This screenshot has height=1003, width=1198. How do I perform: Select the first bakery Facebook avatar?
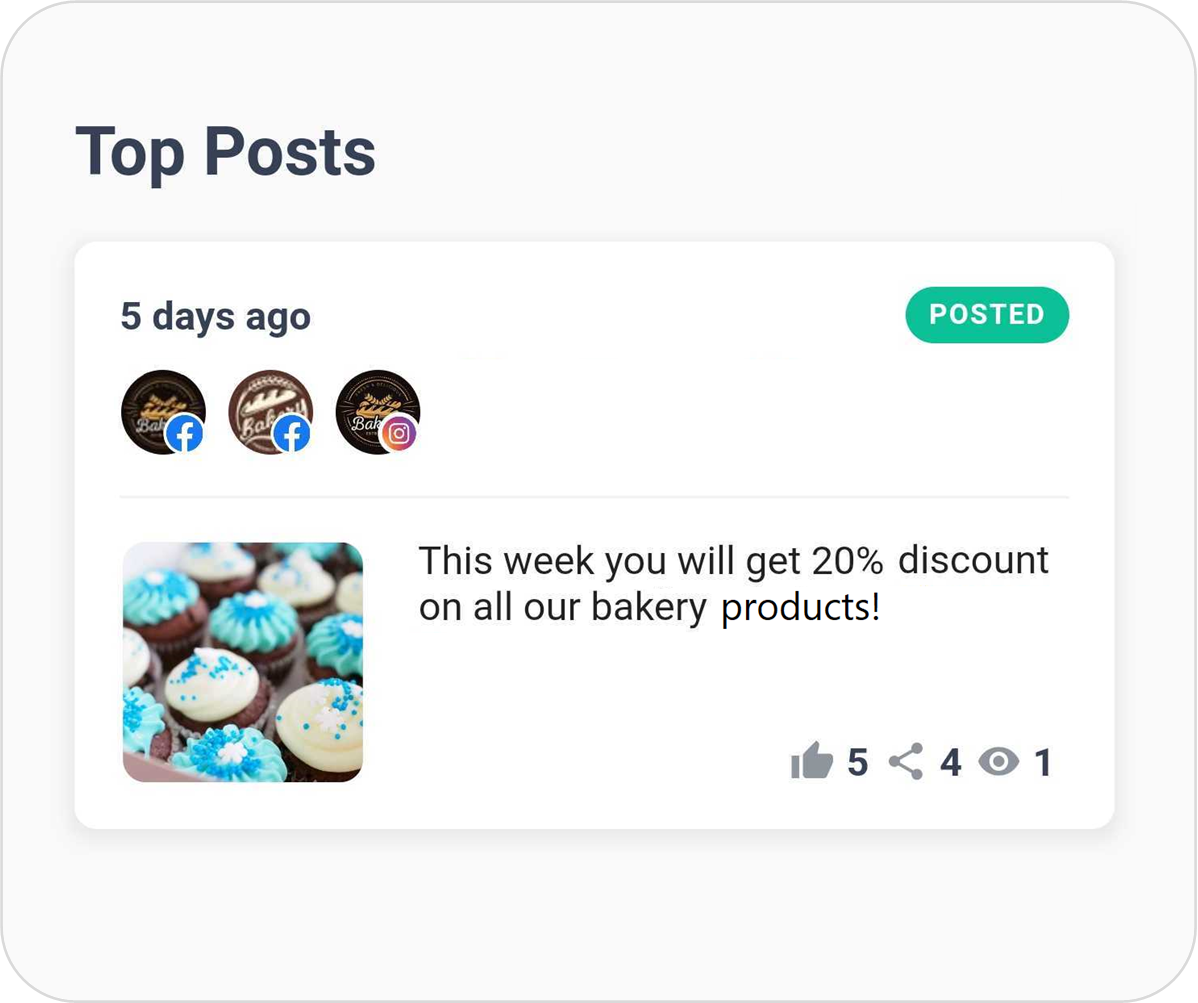point(164,413)
